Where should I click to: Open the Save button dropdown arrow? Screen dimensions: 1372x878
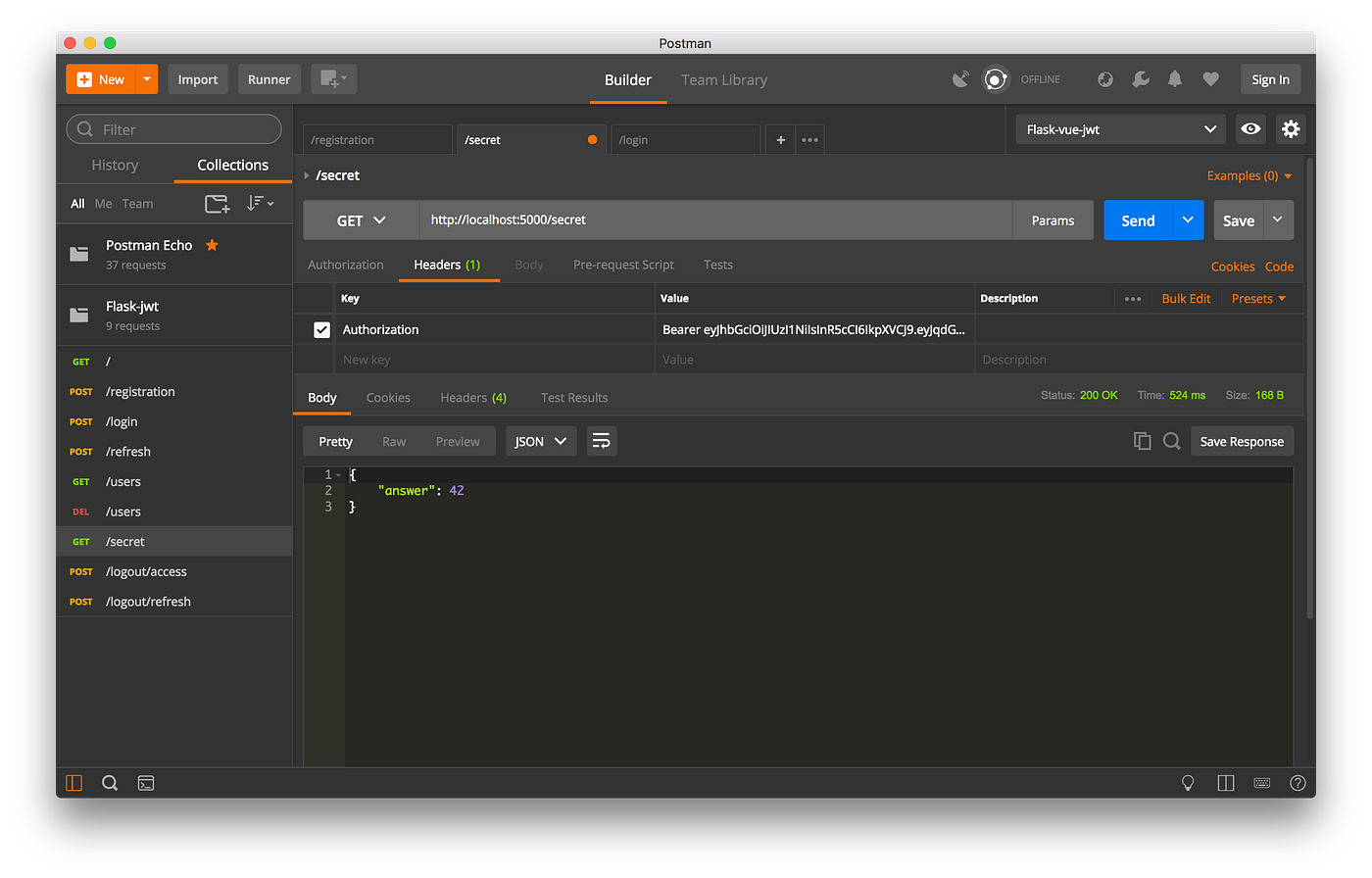(1278, 220)
